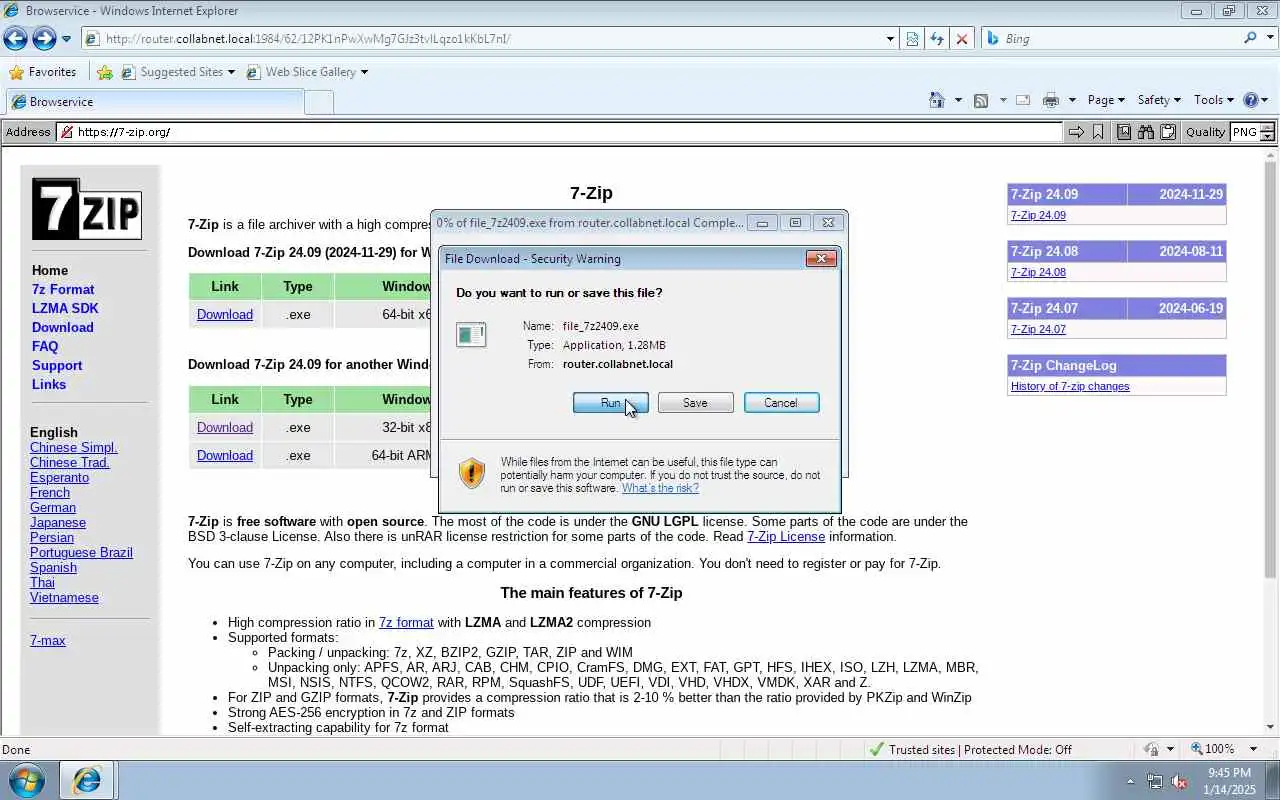Click the browser Forward arrow button
This screenshot has width=1280, height=800.
[x=44, y=39]
